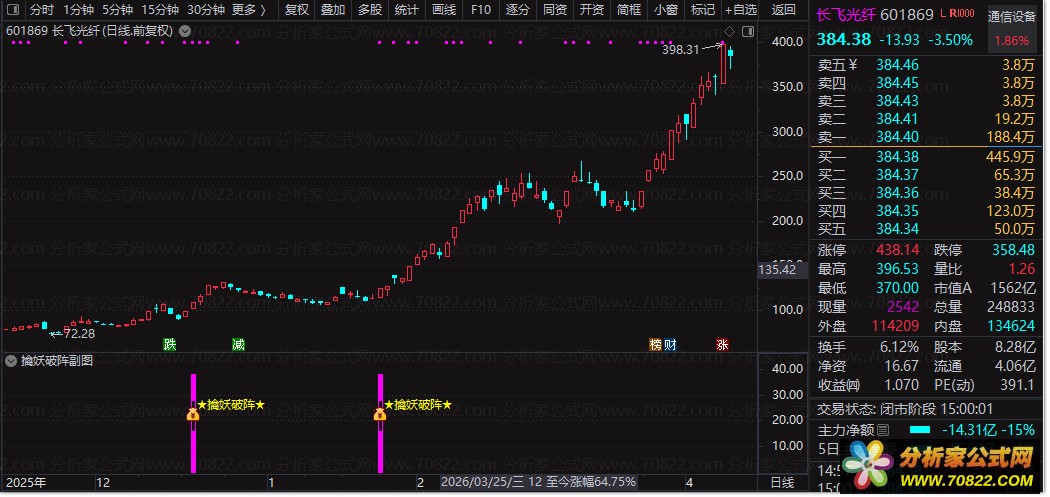The height and width of the screenshot is (497, 1050).
Task: Activate the 画线 drawing tool
Action: pyautogui.click(x=443, y=9)
